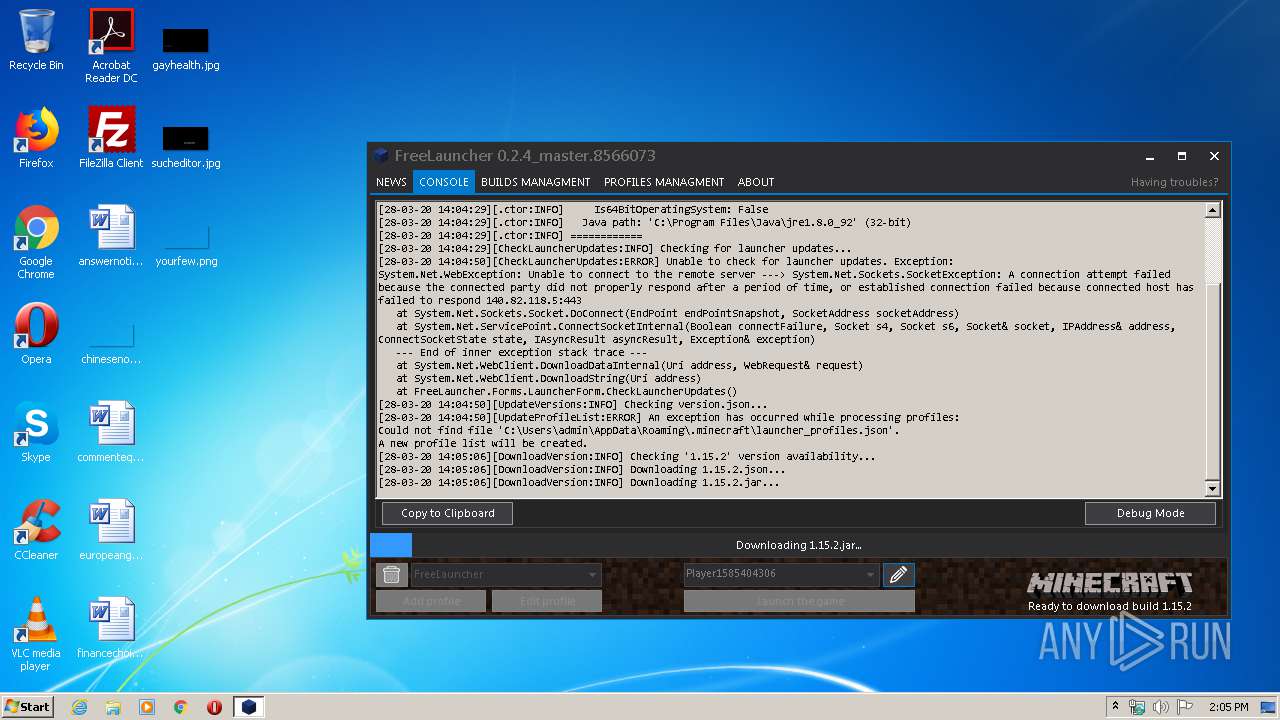Open Windows Media Player taskbar icon

147,707
